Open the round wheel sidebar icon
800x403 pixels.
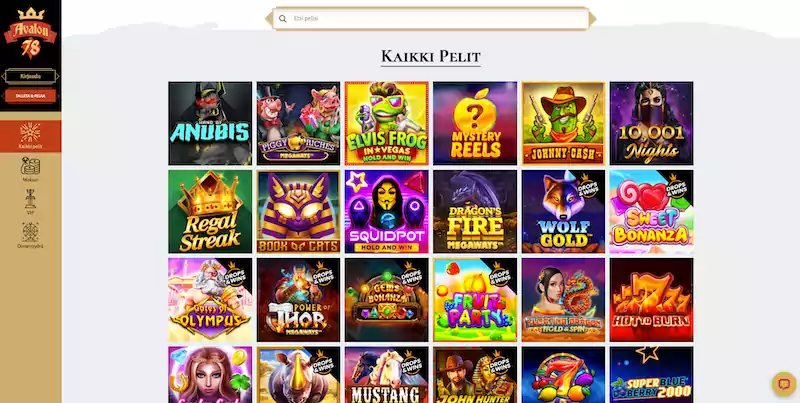click(30, 232)
